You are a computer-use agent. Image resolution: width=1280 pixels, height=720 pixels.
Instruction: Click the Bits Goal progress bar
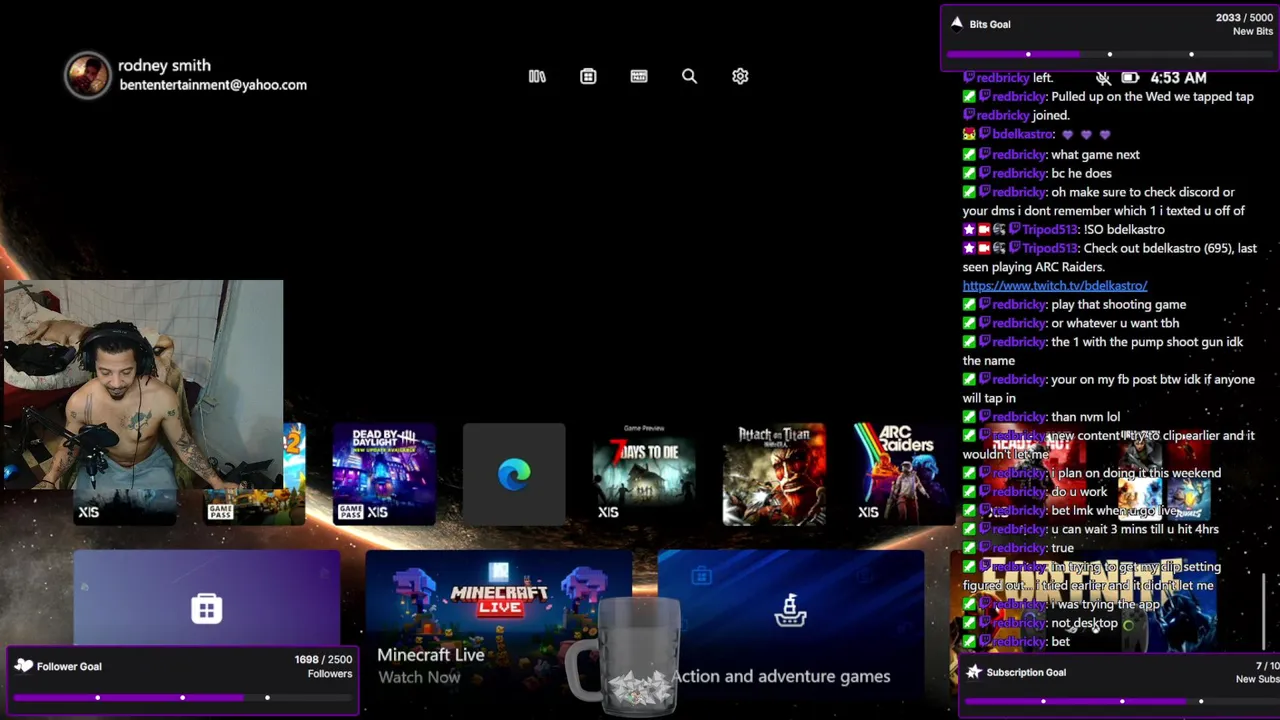1110,54
